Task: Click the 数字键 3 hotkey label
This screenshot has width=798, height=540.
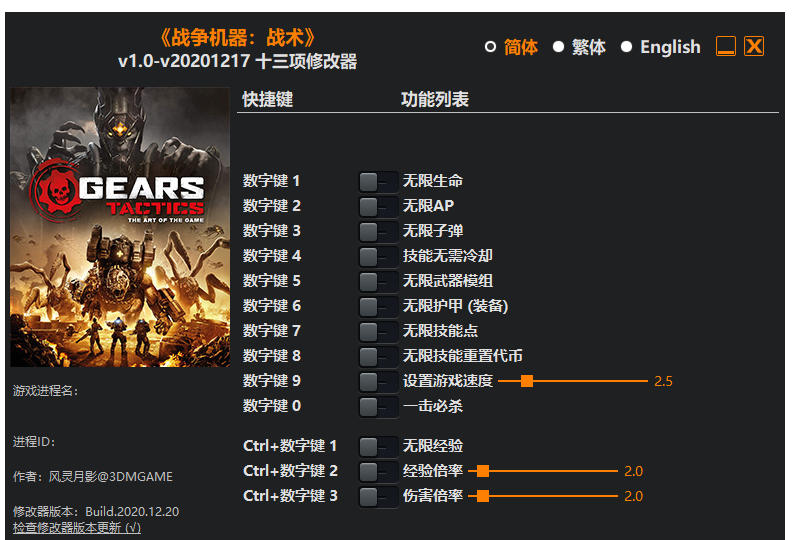Action: [x=271, y=231]
